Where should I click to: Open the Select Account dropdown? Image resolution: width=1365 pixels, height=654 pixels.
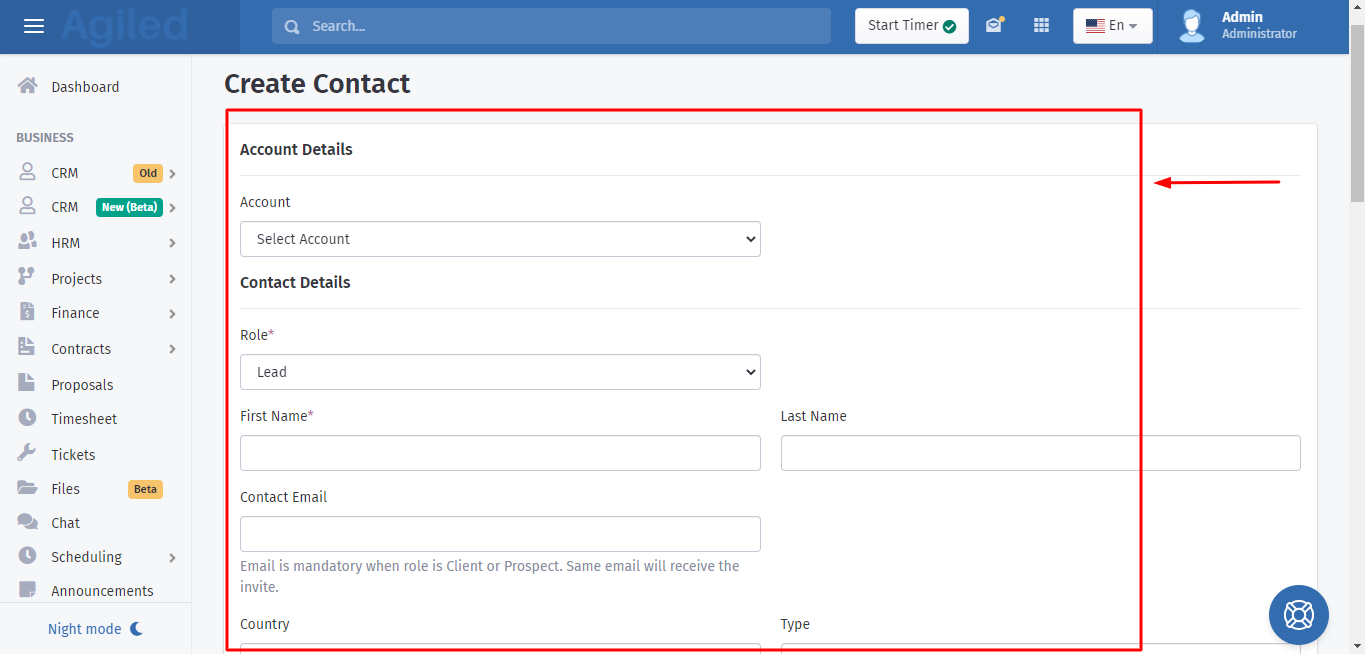[x=500, y=239]
